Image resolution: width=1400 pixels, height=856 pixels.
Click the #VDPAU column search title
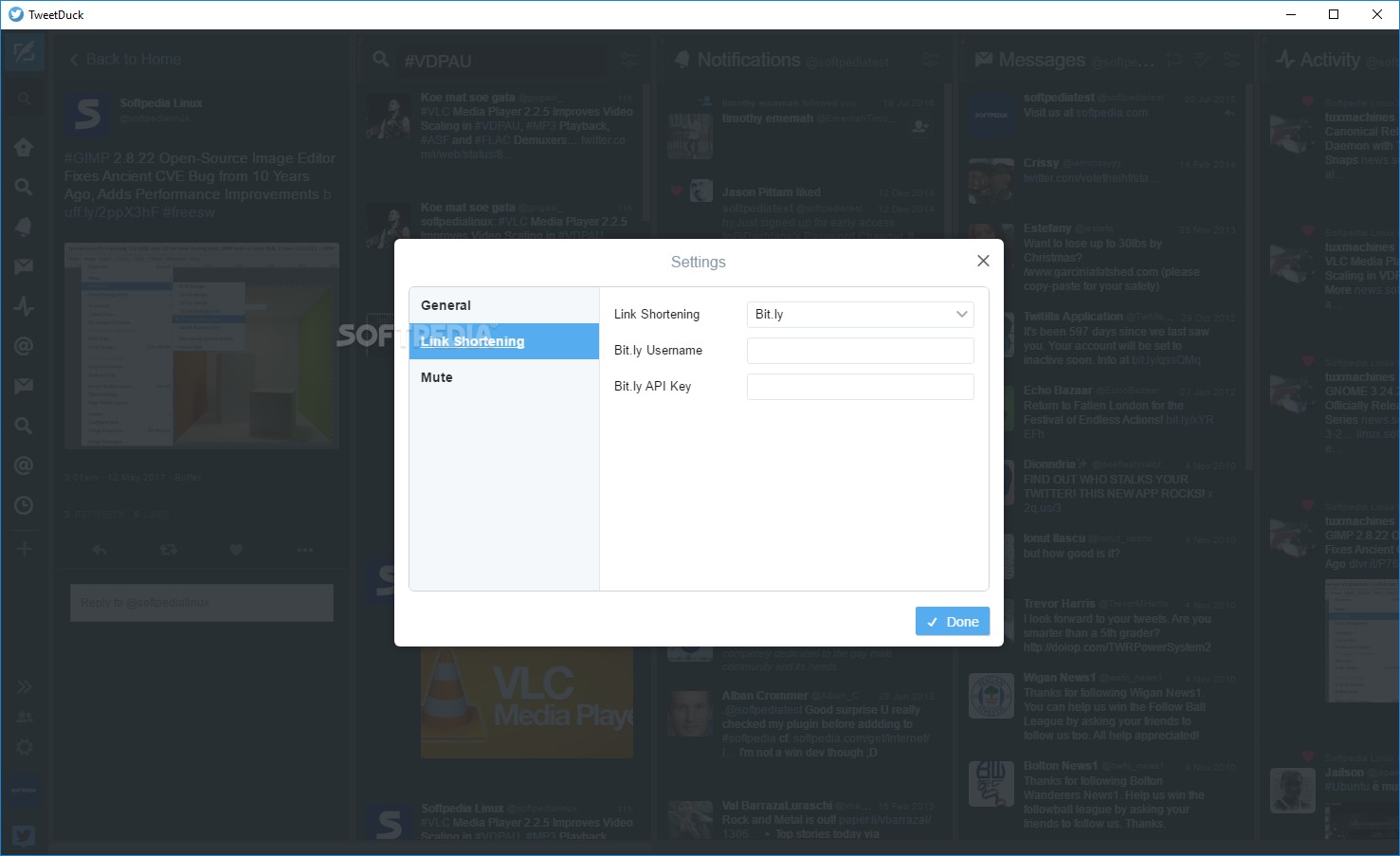click(x=438, y=61)
